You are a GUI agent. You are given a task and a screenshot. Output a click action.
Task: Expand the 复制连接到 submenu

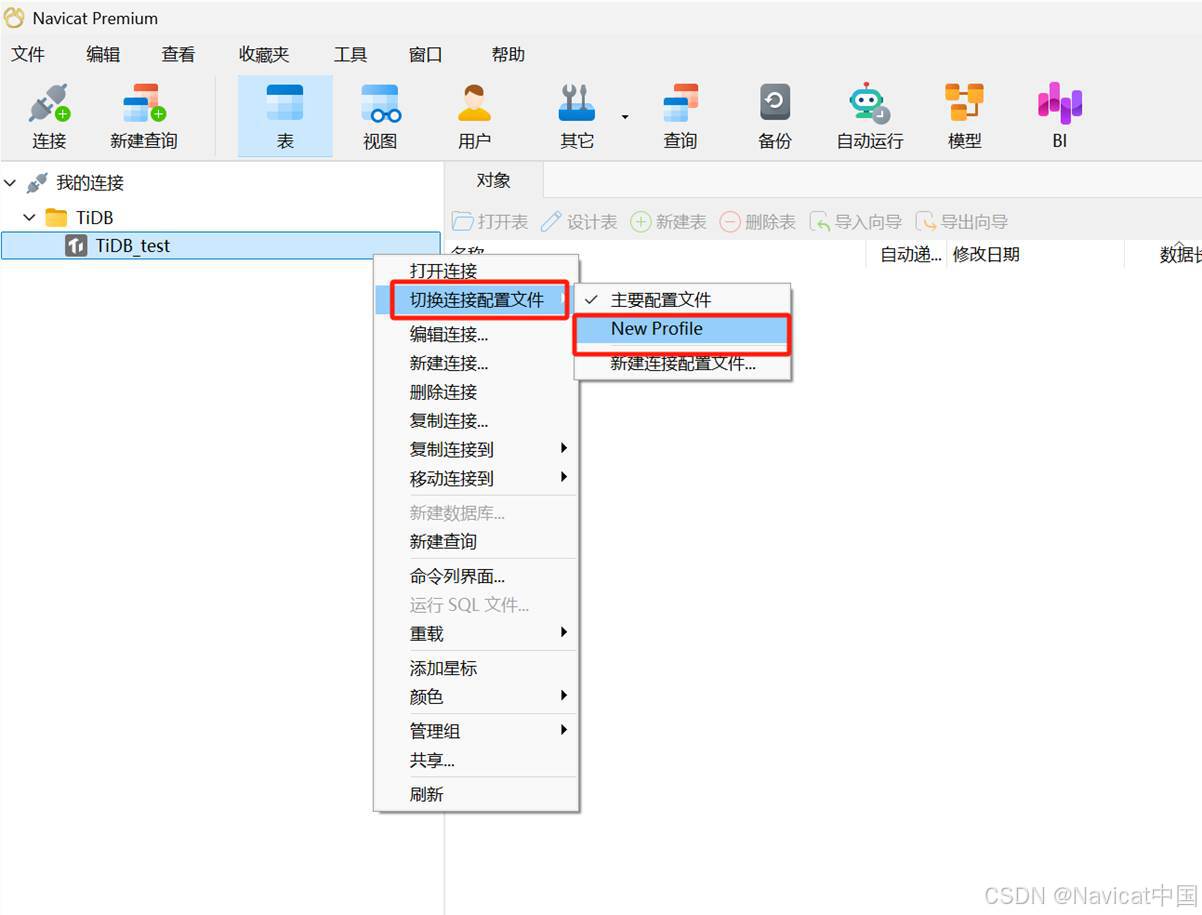click(564, 448)
